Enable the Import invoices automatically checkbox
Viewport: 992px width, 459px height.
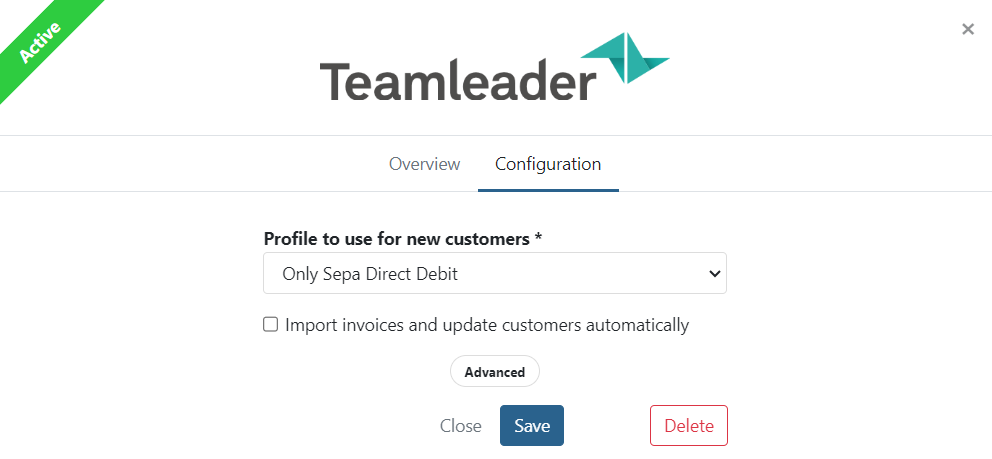pos(270,325)
